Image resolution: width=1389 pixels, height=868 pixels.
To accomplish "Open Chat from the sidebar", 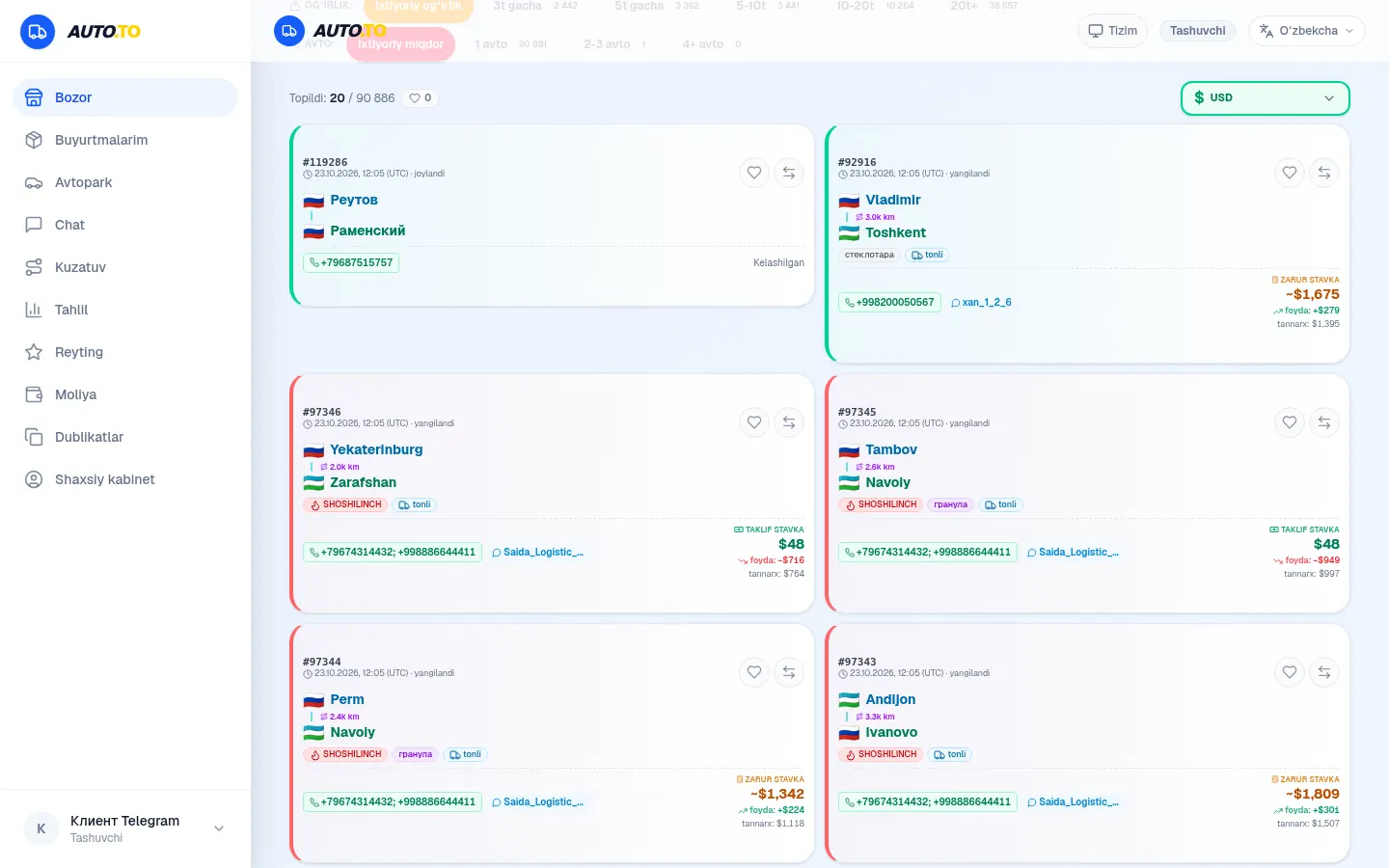I will pyautogui.click(x=125, y=225).
